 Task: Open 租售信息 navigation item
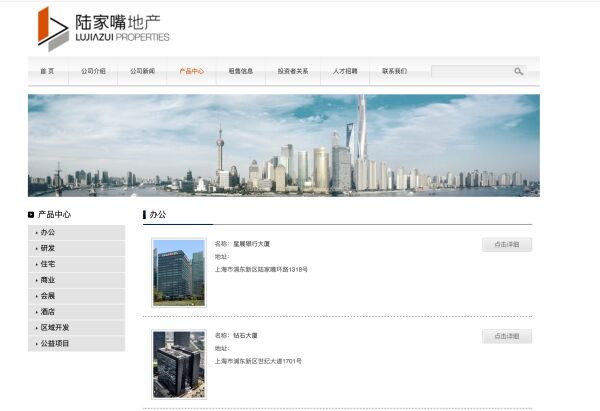[x=241, y=71]
